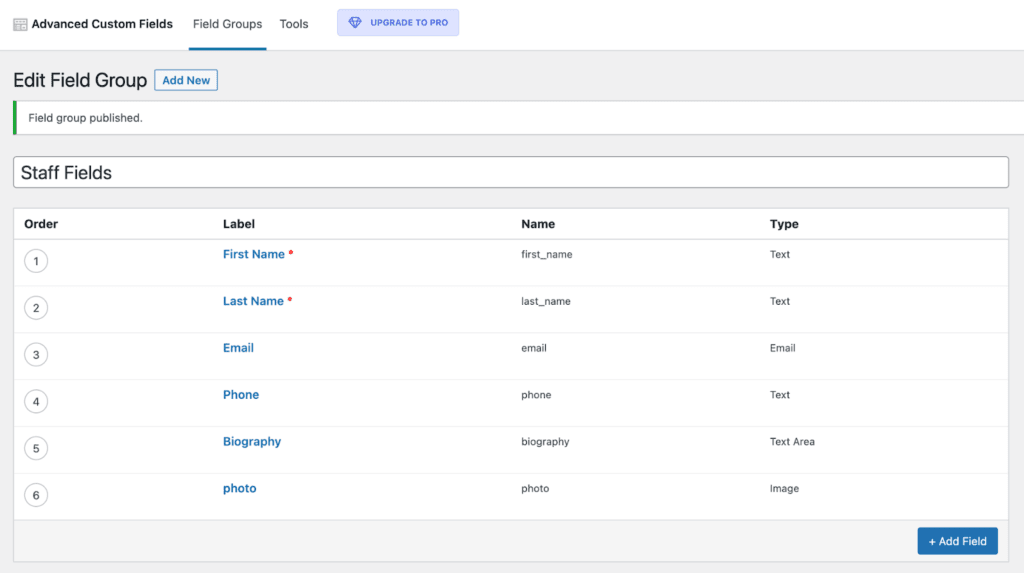Click the order handle numbered 4
Viewport: 1024px width, 573px height.
click(x=36, y=402)
